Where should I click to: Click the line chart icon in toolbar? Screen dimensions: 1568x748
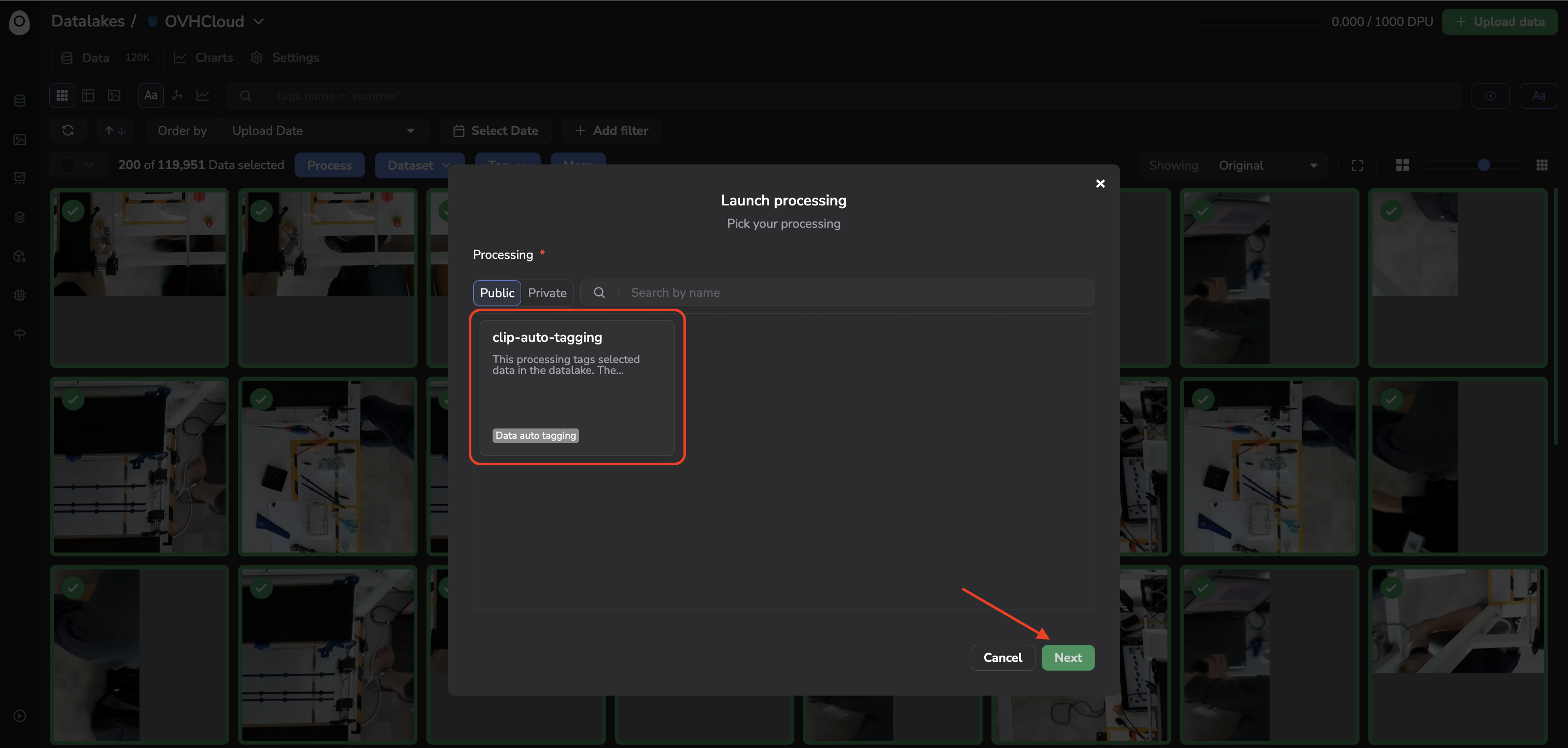tap(203, 95)
